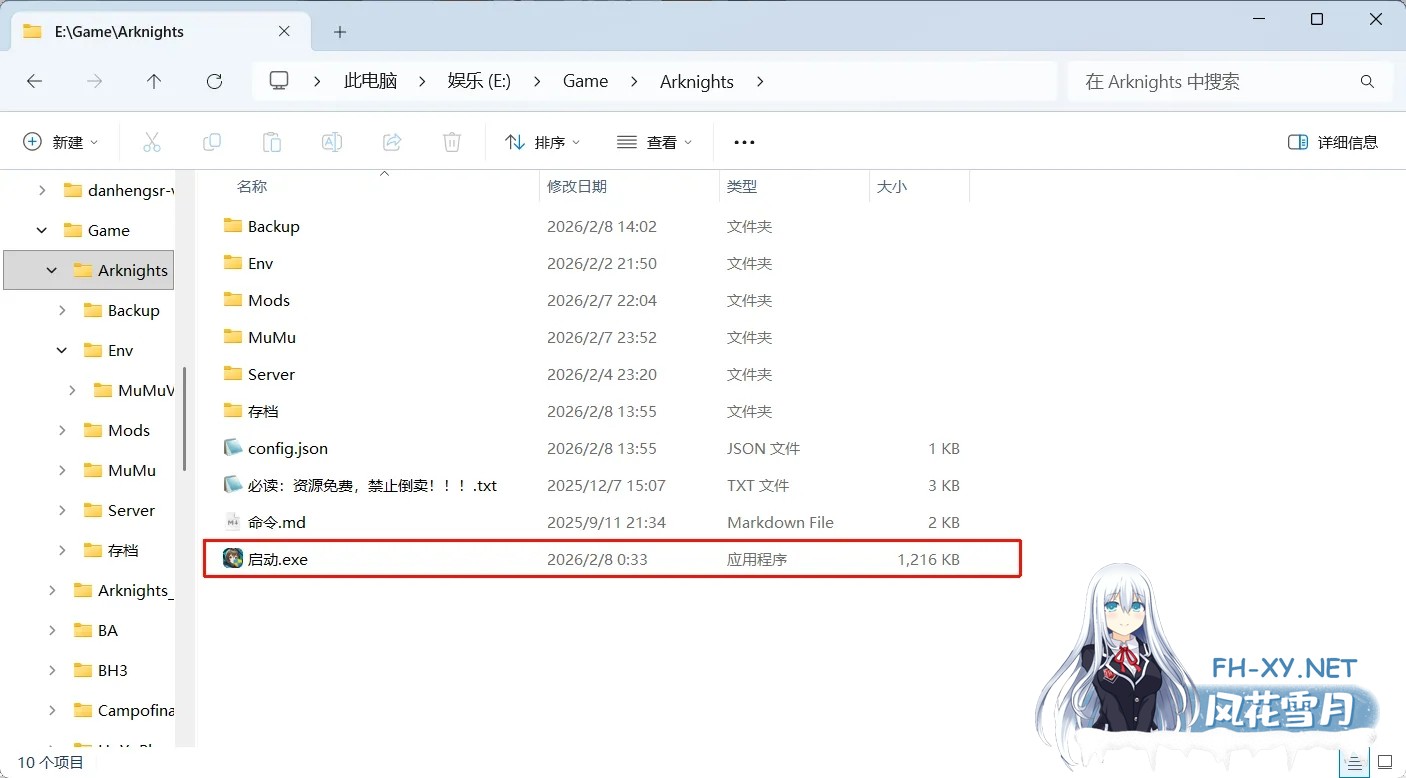This screenshot has height=778, width=1406.
Task: Click the Refresh icon in the navigation bar
Action: point(214,81)
